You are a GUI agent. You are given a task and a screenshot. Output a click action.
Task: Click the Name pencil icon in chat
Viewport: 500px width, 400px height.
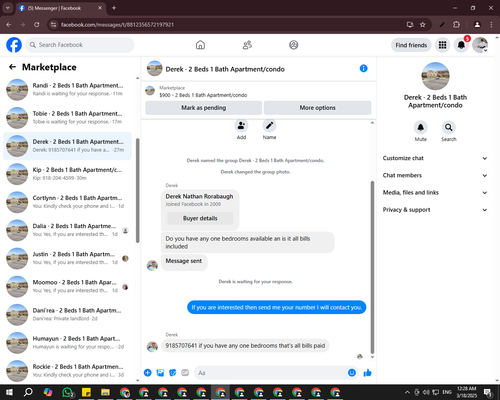[269, 126]
